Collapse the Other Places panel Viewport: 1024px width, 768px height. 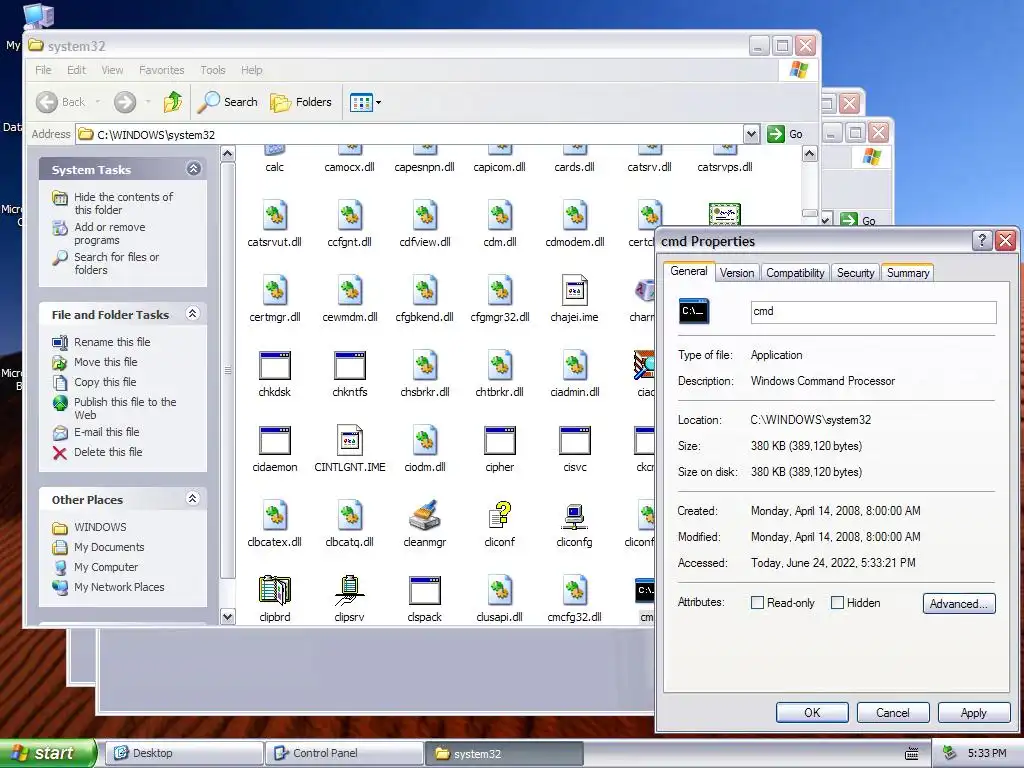pyautogui.click(x=193, y=498)
